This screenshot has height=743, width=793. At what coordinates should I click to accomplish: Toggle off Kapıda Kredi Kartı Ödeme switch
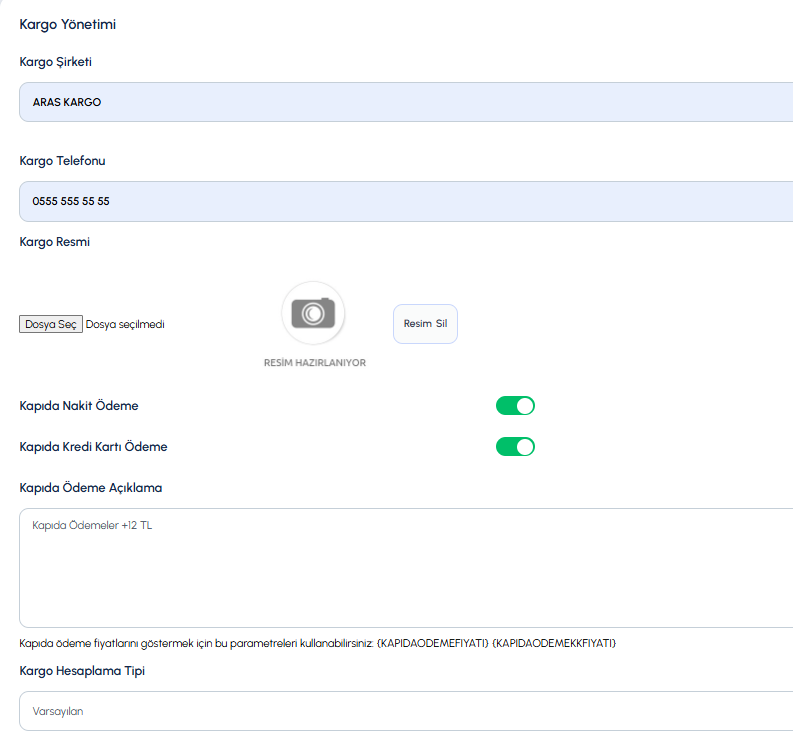515,447
